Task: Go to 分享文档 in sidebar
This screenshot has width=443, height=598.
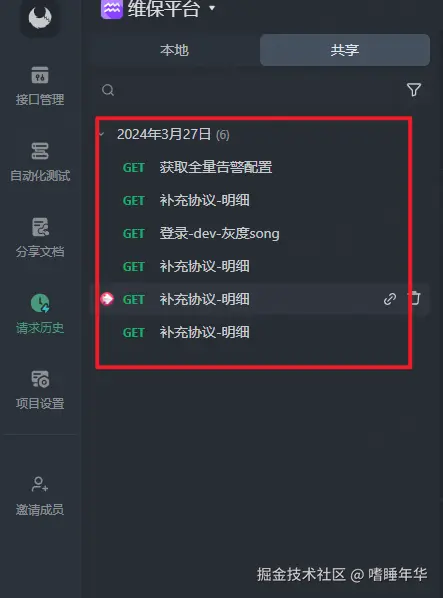Action: (40, 227)
